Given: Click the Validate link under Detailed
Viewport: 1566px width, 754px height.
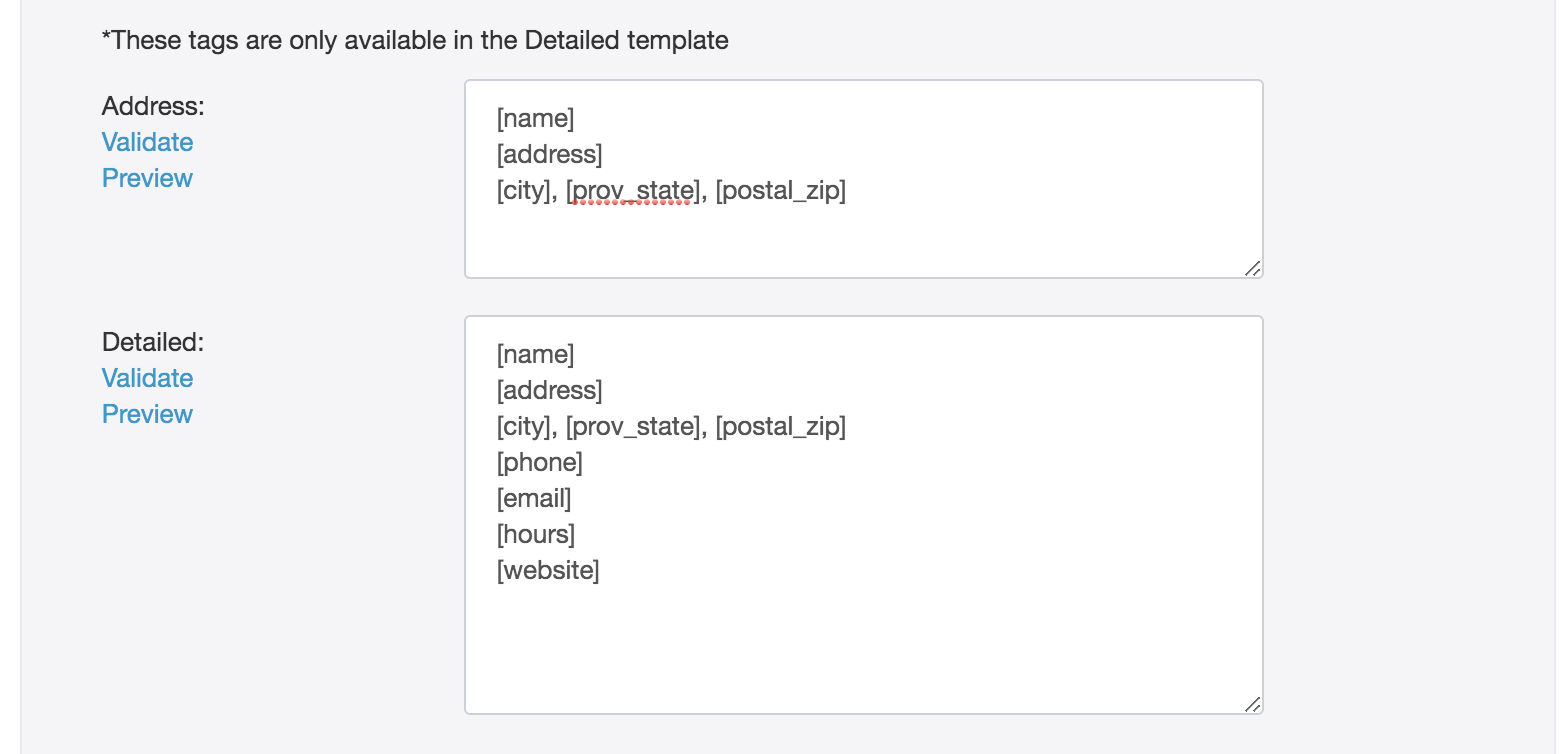Looking at the screenshot, I should [x=147, y=378].
